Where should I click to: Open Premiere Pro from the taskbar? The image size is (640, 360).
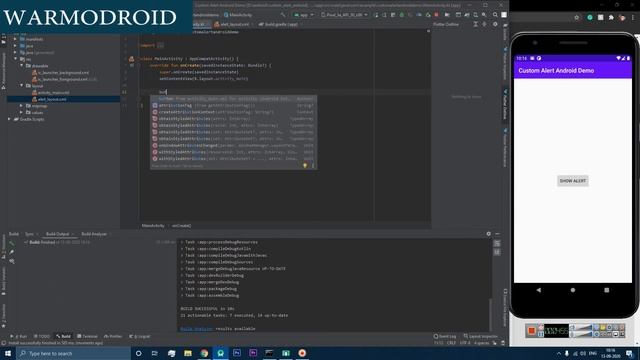coord(253,353)
